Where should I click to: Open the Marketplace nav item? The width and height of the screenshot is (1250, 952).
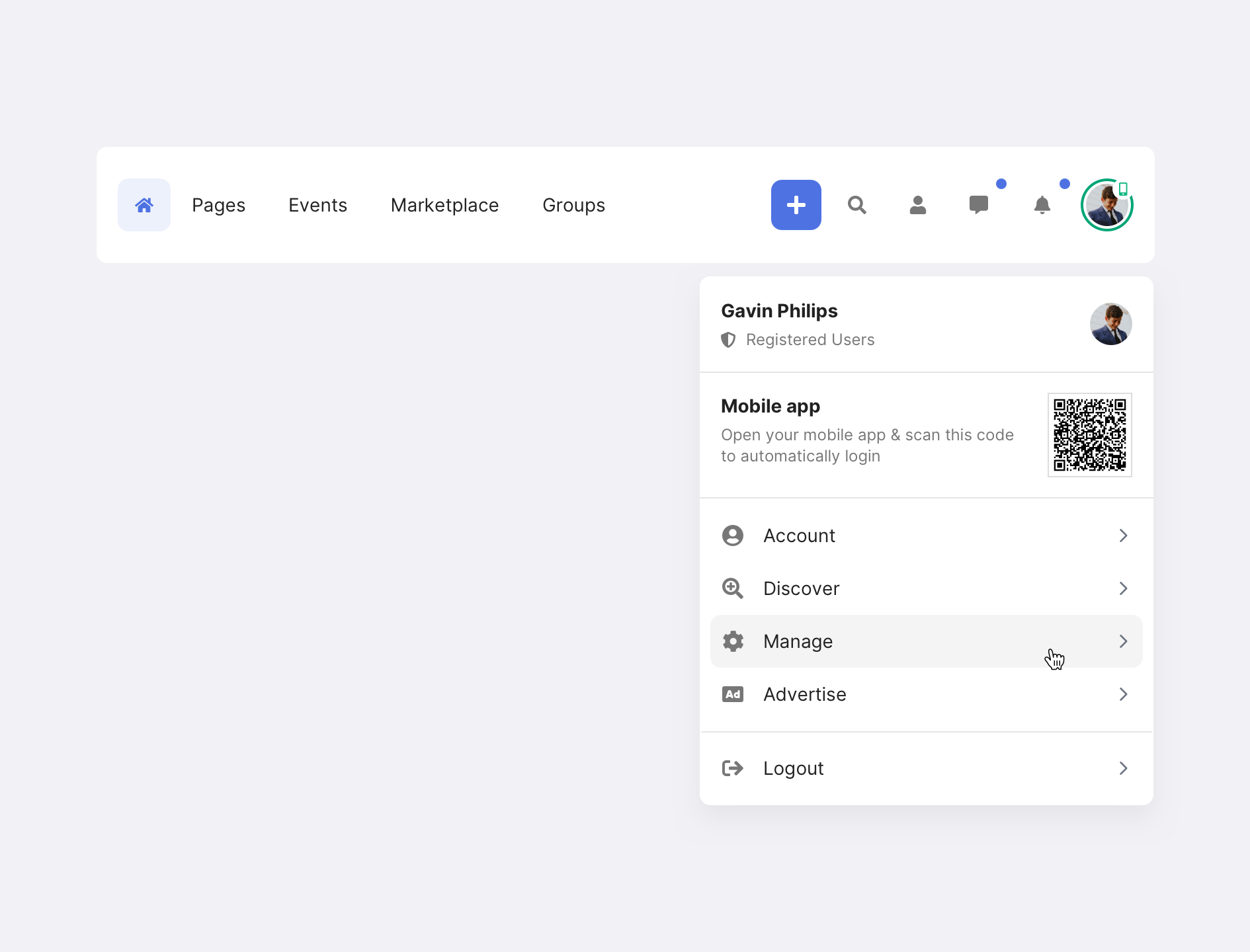point(444,205)
